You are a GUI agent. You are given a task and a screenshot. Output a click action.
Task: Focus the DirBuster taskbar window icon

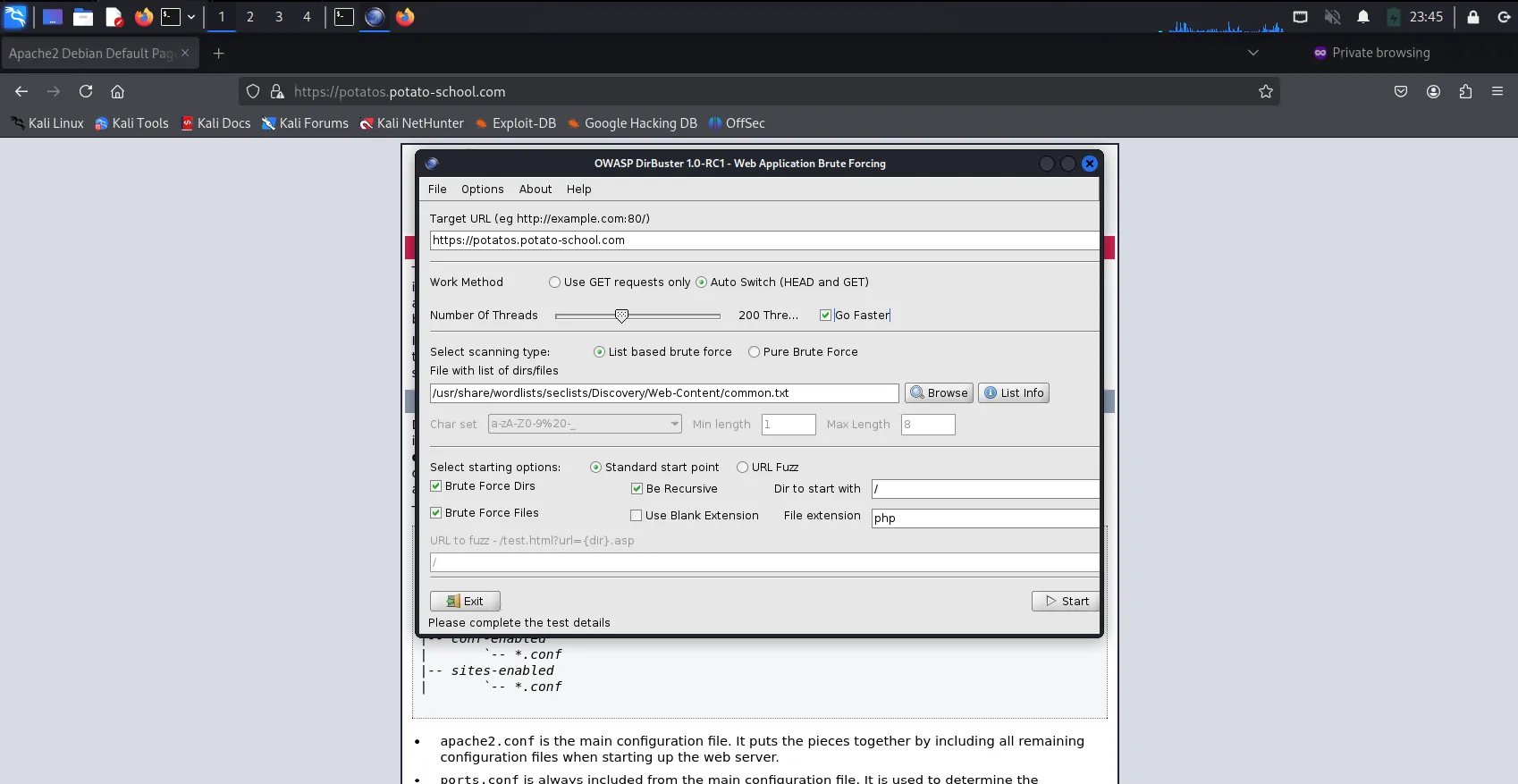(x=375, y=17)
